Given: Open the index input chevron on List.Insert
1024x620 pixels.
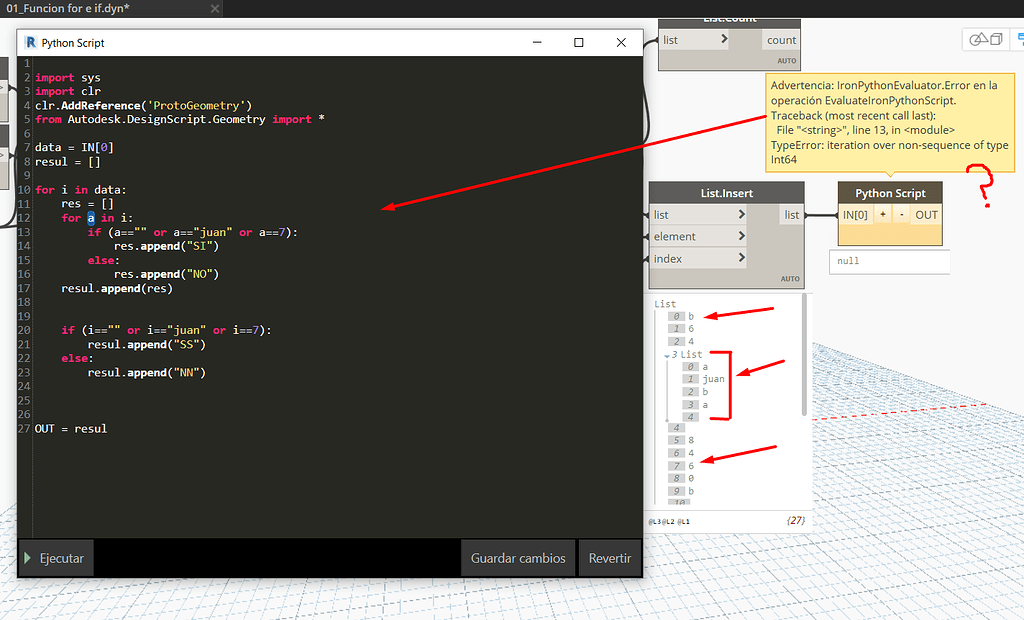Looking at the screenshot, I should pyautogui.click(x=740, y=257).
